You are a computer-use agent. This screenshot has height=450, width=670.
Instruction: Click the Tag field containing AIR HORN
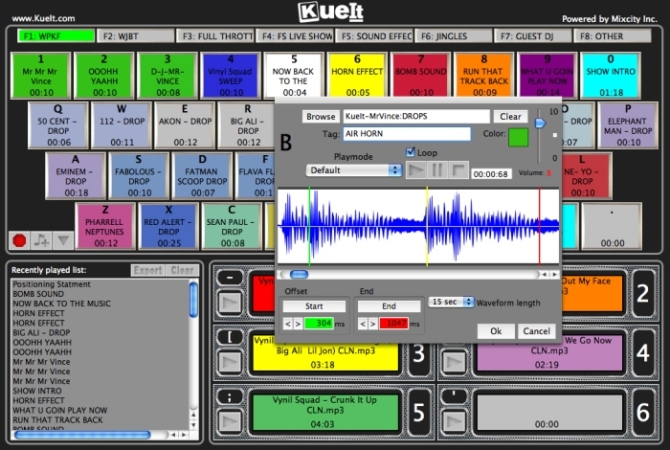pyautogui.click(x=407, y=134)
